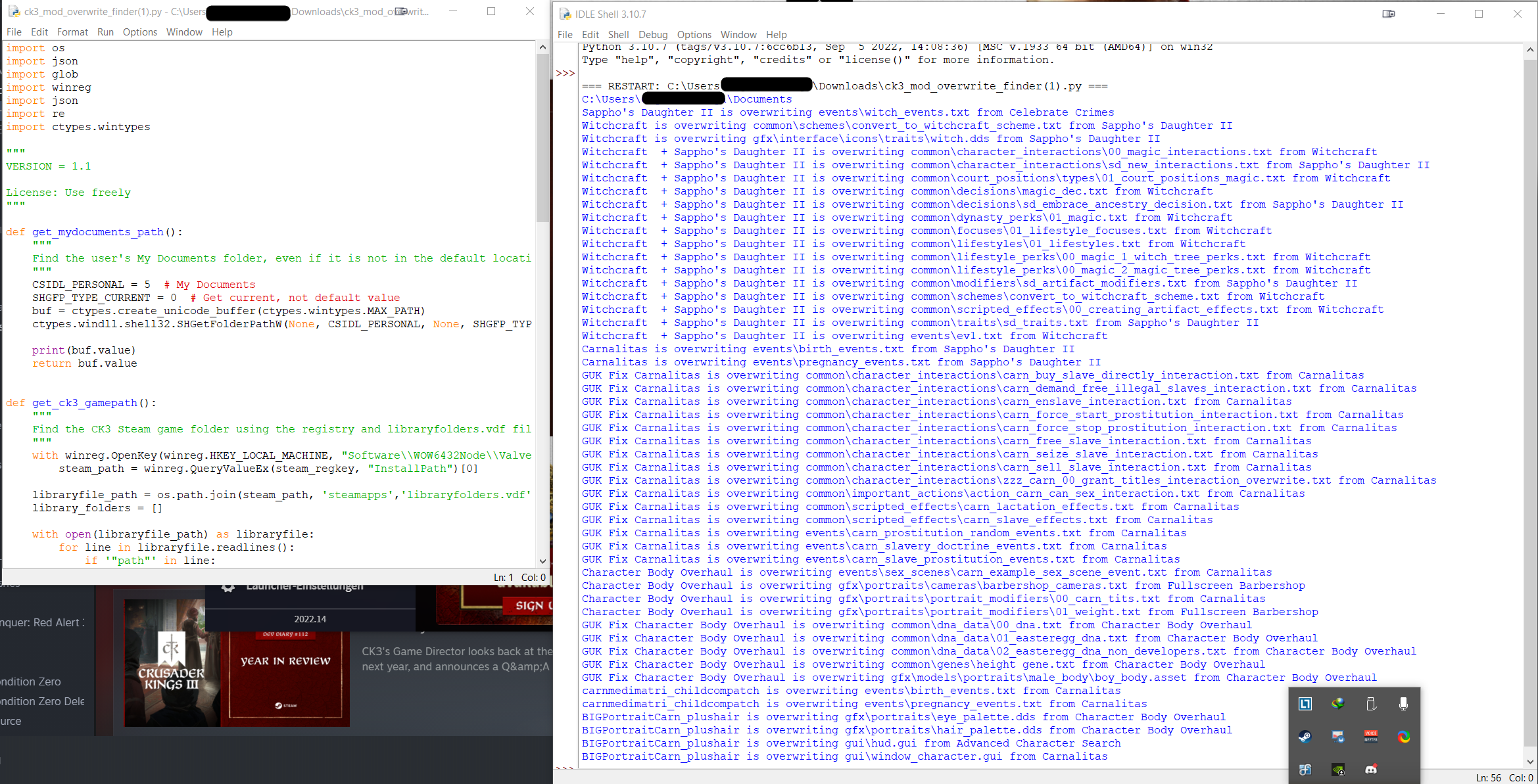Click the IDLE Shell scrollbar up arrow
1538x784 pixels.
click(x=1530, y=50)
